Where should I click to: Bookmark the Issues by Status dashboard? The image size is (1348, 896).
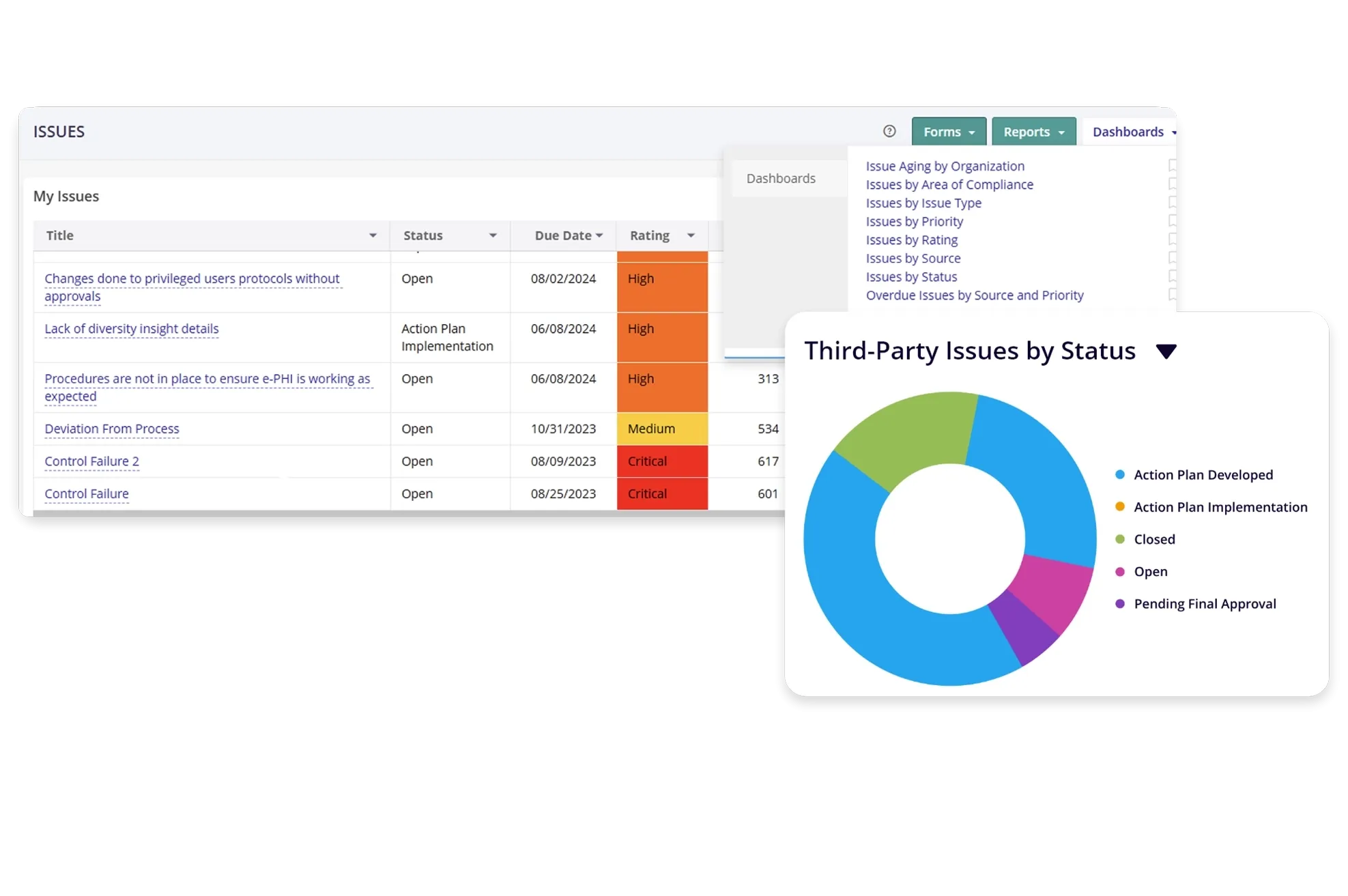click(x=1172, y=276)
